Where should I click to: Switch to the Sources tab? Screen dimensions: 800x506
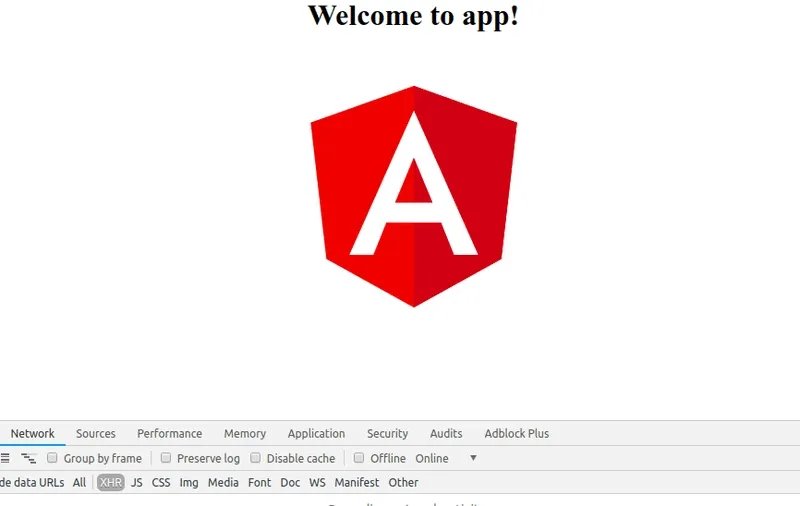pos(96,433)
